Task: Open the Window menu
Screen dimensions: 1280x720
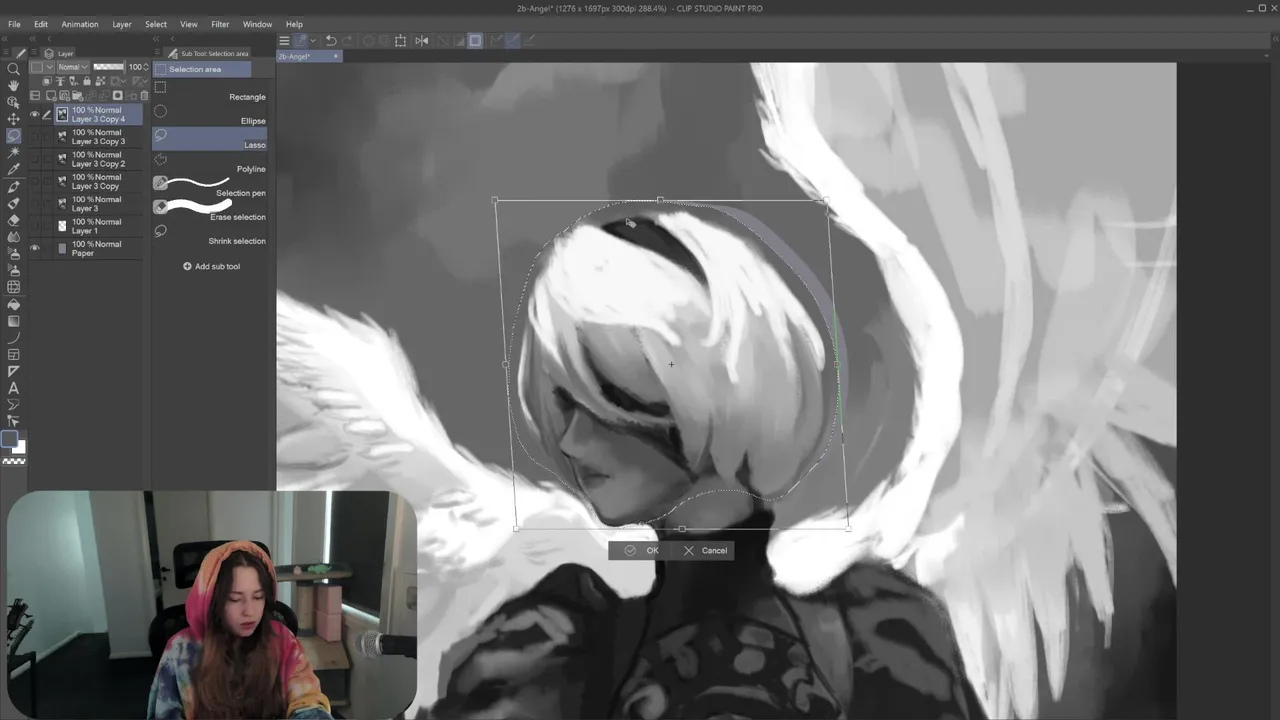Action: [257, 24]
